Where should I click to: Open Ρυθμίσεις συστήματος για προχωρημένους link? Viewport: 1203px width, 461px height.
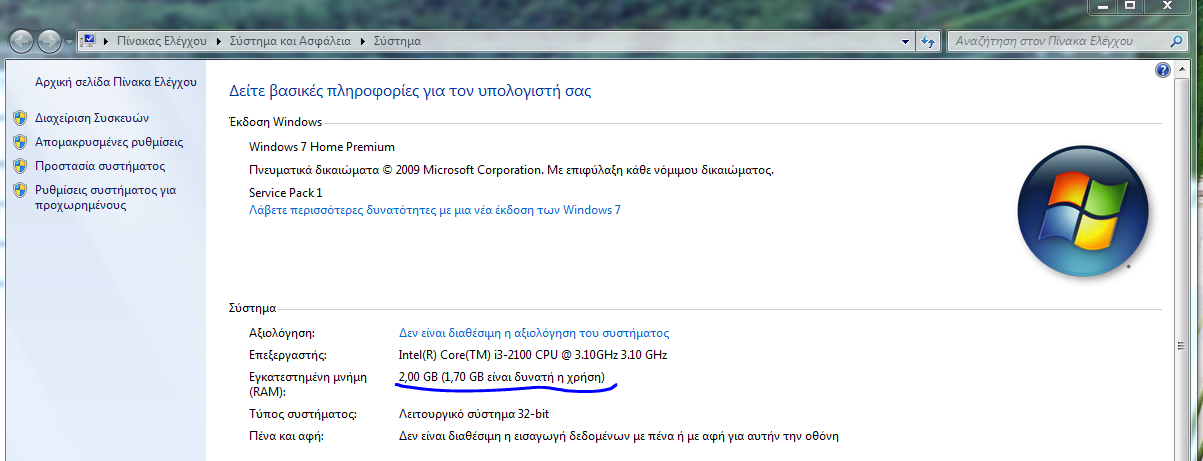tap(105, 197)
